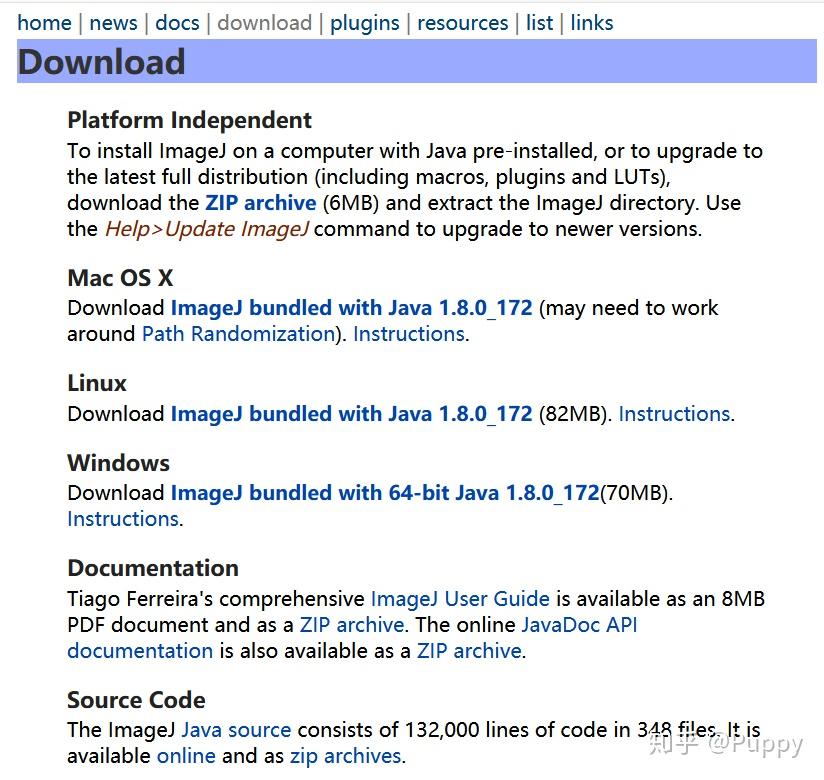Download Mac OS X ImageJ bundled with Java
Screen dimensions: 824x780
point(351,308)
